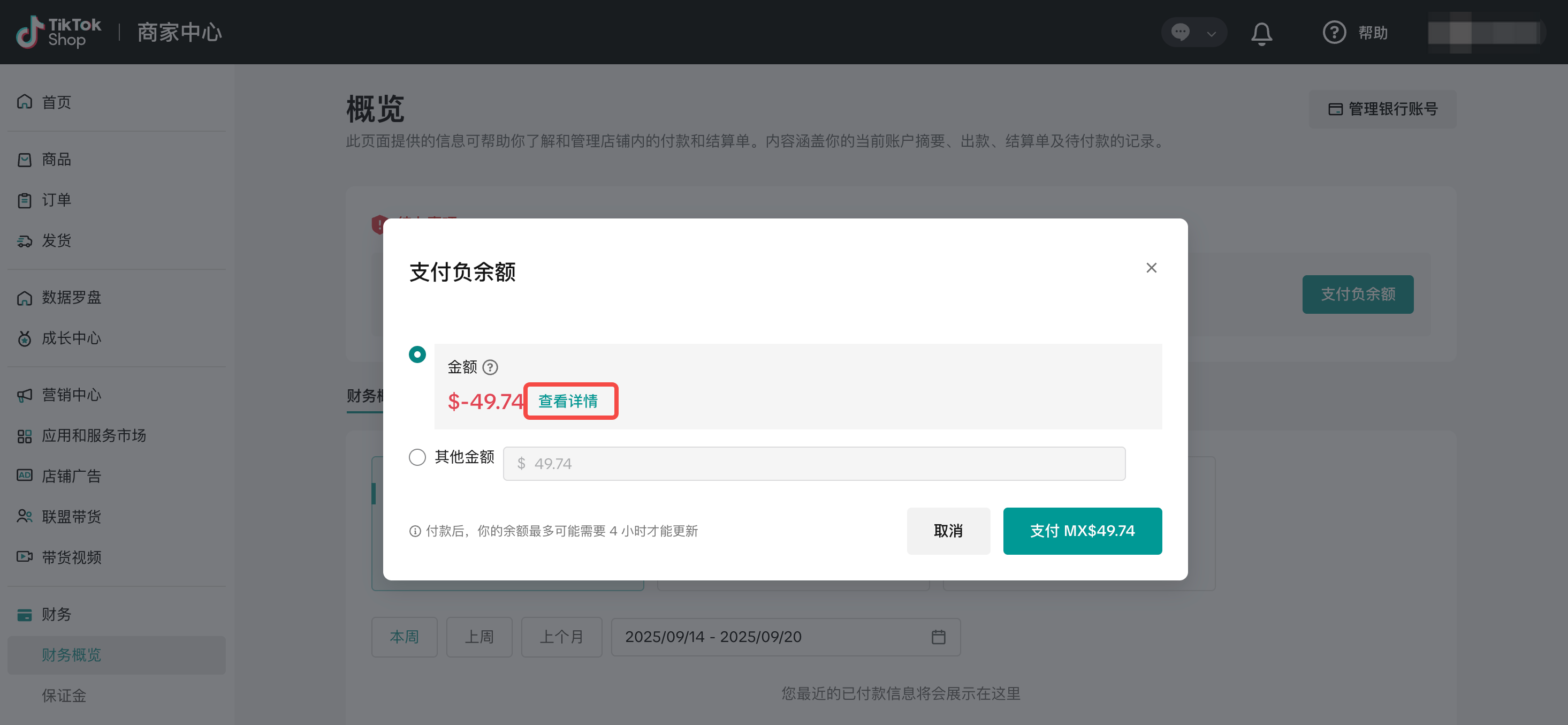Viewport: 1568px width, 725px height.
Task: Click the other amount input field
Action: pos(813,464)
